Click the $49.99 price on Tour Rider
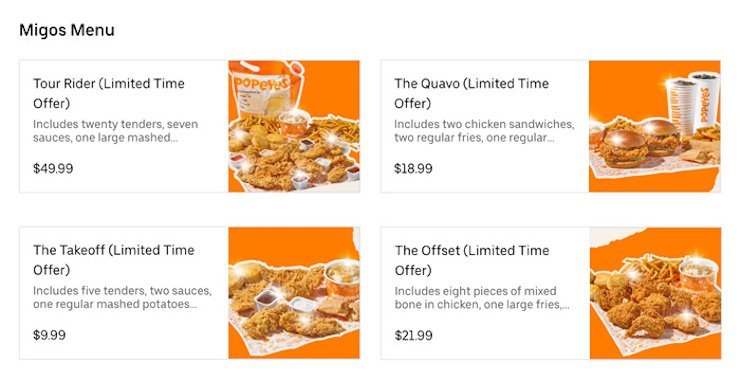 click(53, 169)
